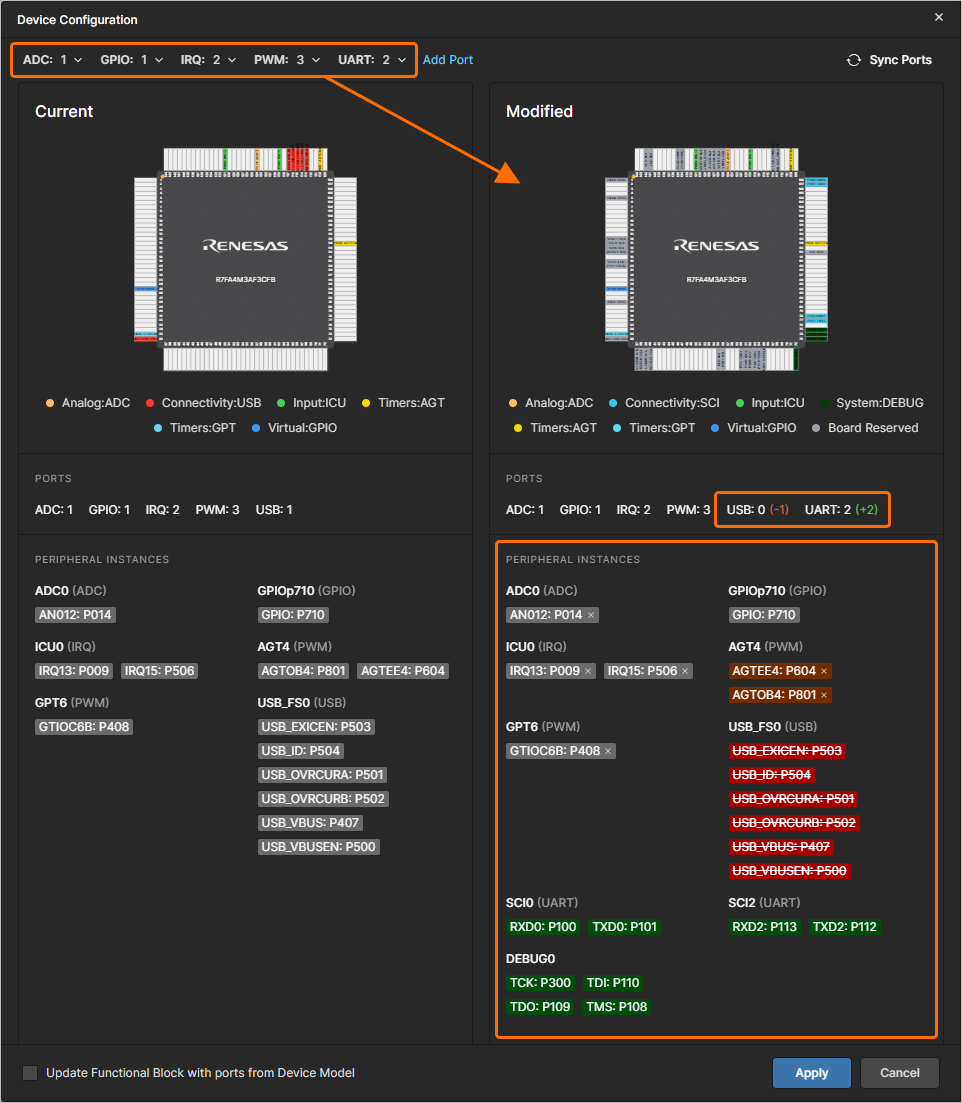
Task: Open the IRQ port count dropdown
Action: [232, 60]
